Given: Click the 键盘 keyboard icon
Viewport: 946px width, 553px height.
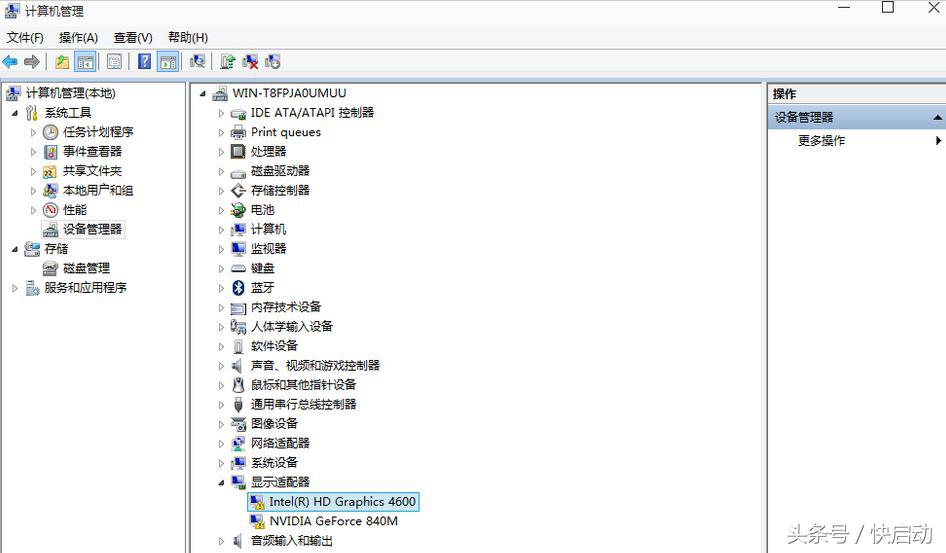Looking at the screenshot, I should (x=238, y=268).
